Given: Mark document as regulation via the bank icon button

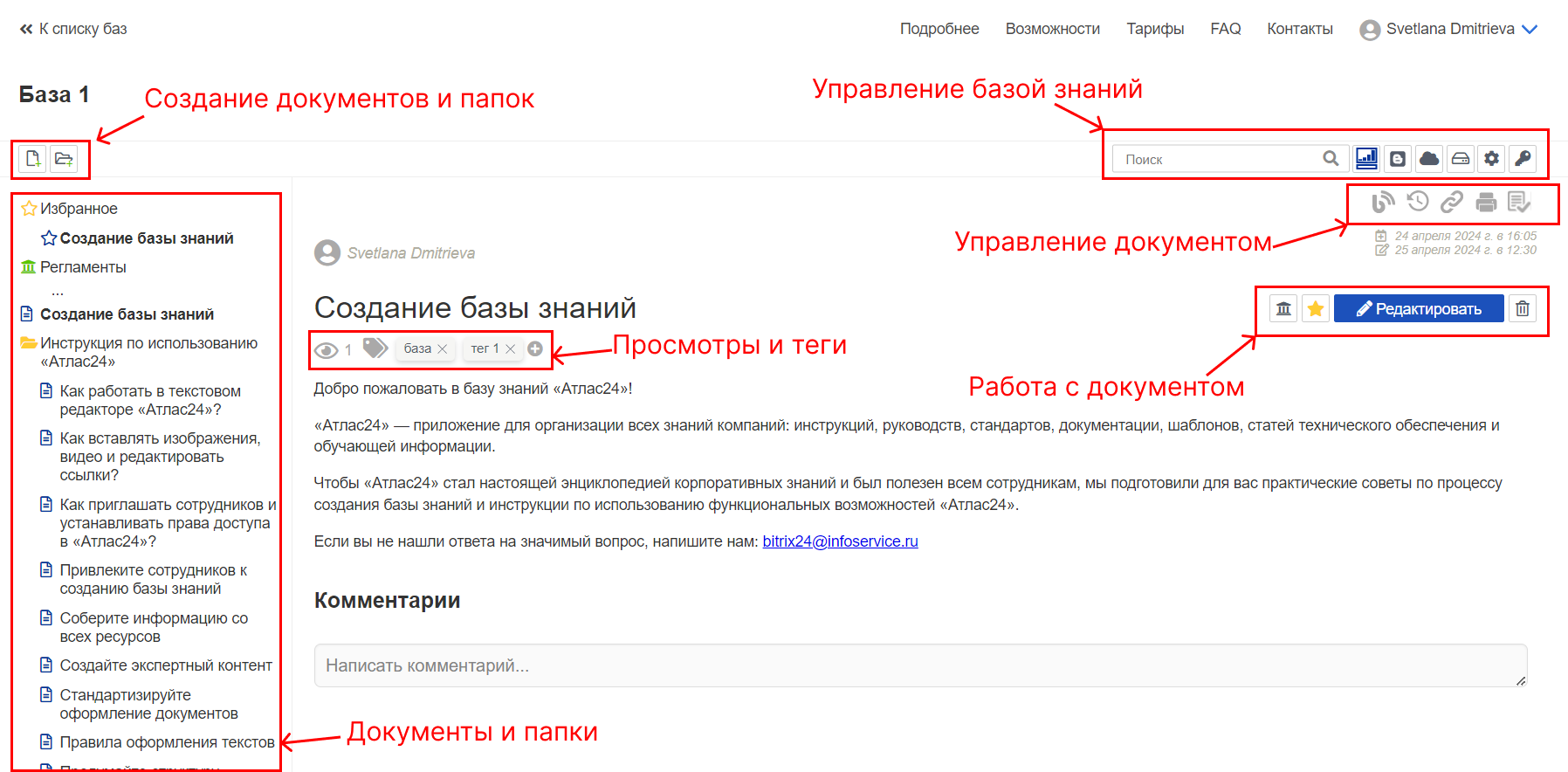Looking at the screenshot, I should pos(1283,308).
